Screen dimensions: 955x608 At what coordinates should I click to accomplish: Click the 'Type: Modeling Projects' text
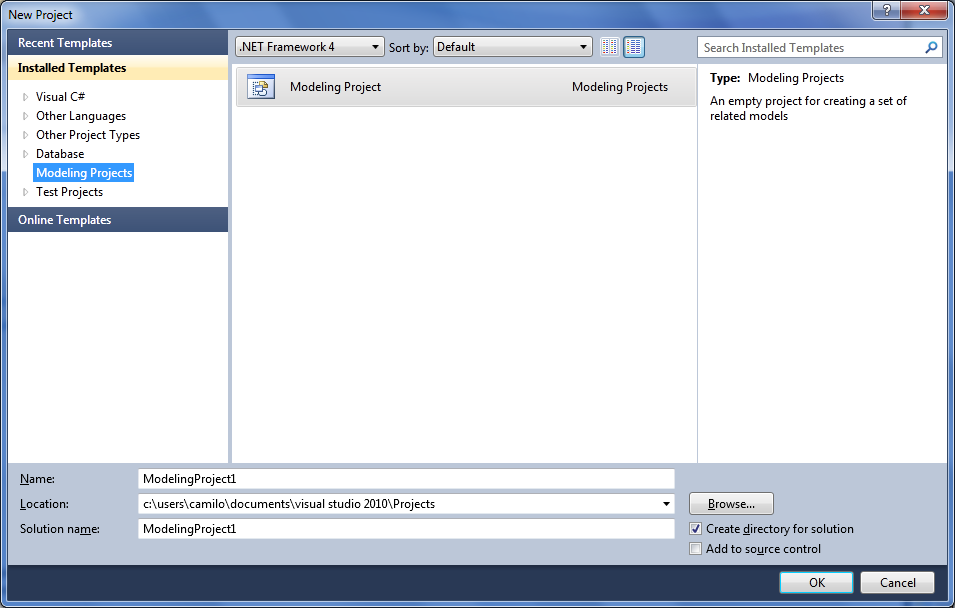[x=777, y=78]
